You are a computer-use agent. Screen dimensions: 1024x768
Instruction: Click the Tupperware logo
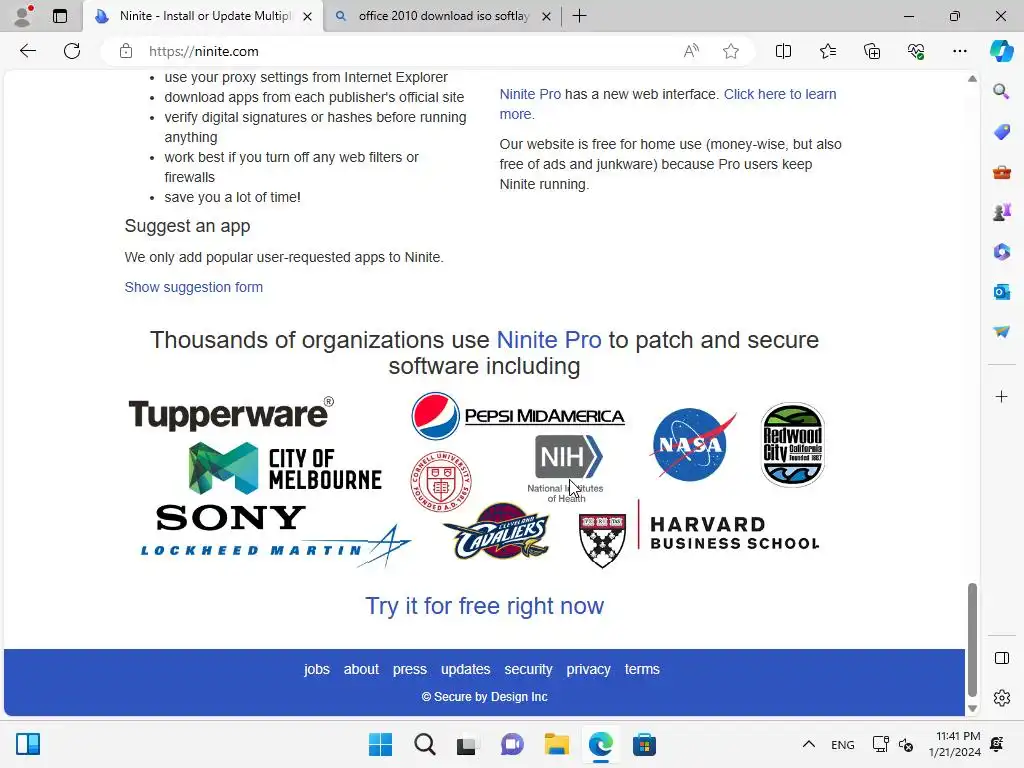pyautogui.click(x=231, y=413)
